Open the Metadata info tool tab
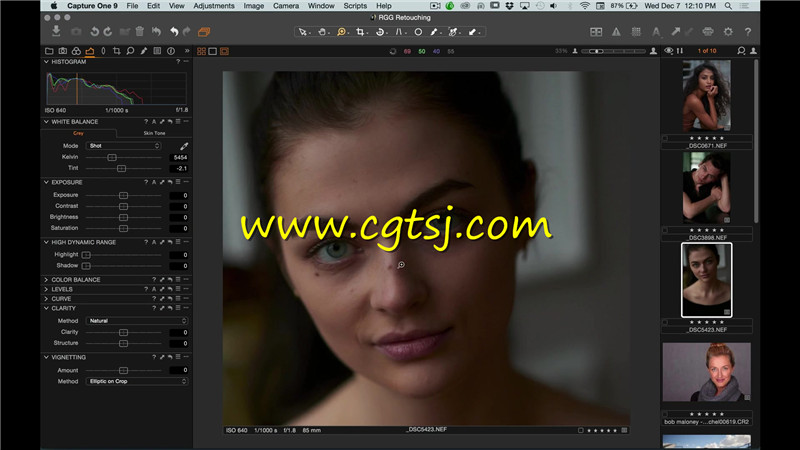Screen dimensions: 800x450 coord(171,51)
